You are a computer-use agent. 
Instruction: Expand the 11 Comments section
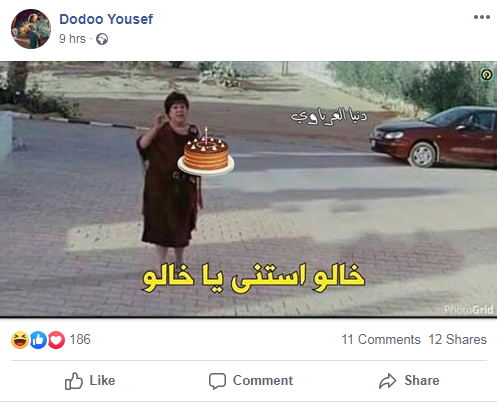tap(381, 339)
